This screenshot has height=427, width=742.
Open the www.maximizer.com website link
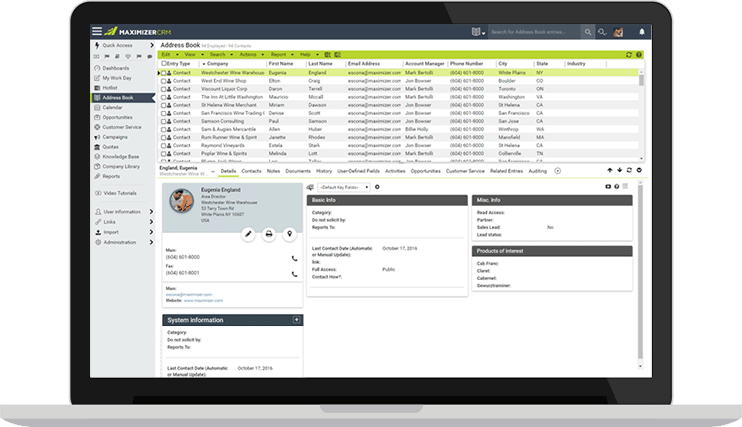[x=201, y=300]
